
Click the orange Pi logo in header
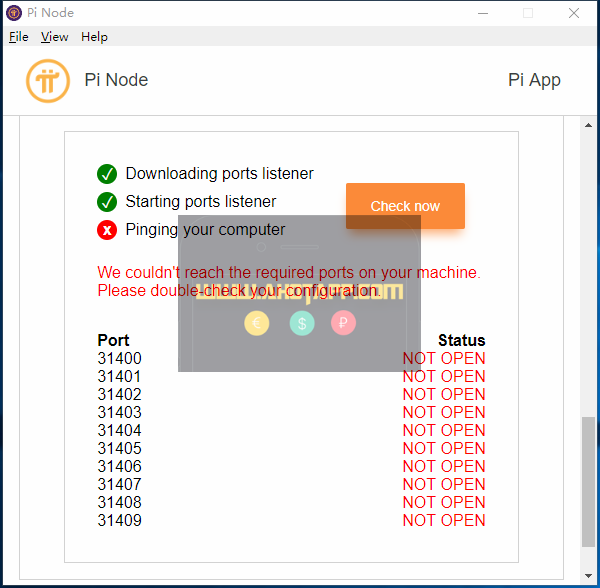pos(48,81)
